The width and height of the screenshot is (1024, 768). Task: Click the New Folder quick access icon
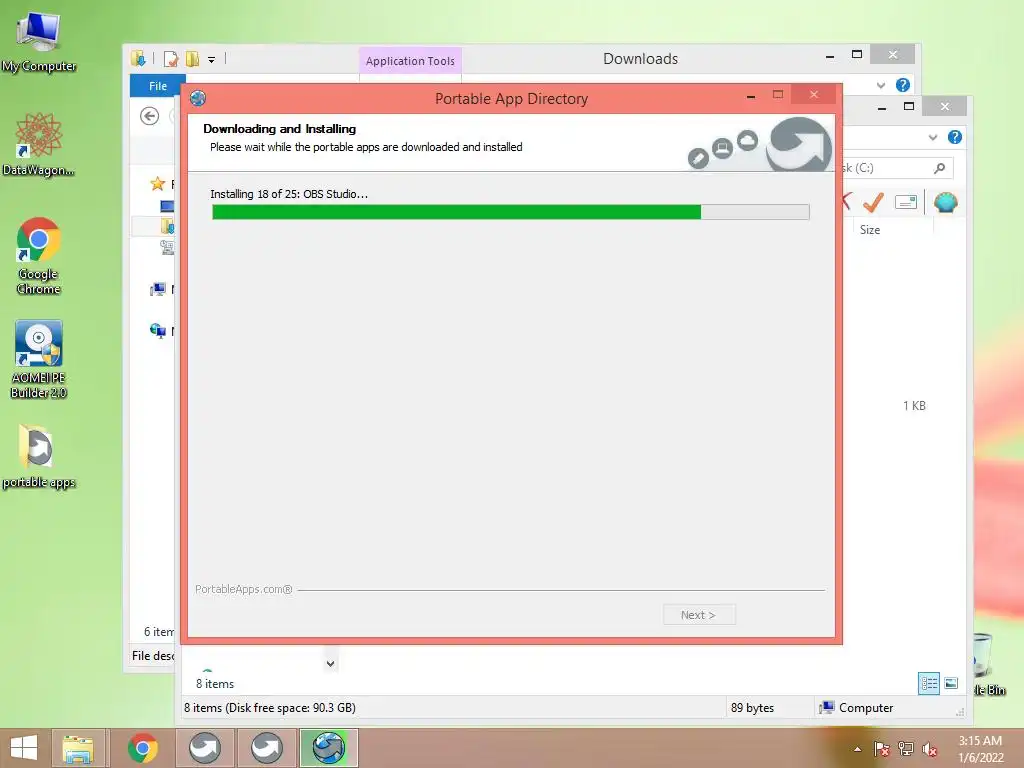click(192, 59)
